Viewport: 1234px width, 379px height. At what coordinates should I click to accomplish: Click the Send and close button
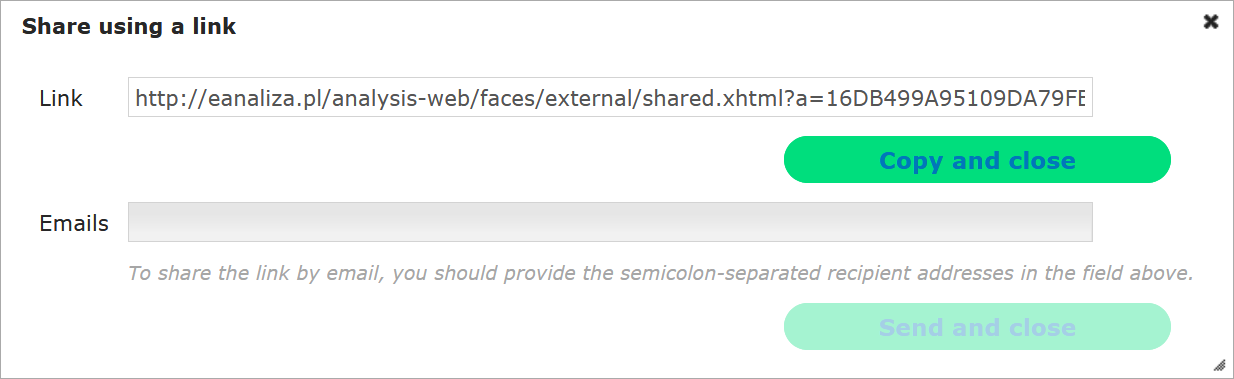977,327
